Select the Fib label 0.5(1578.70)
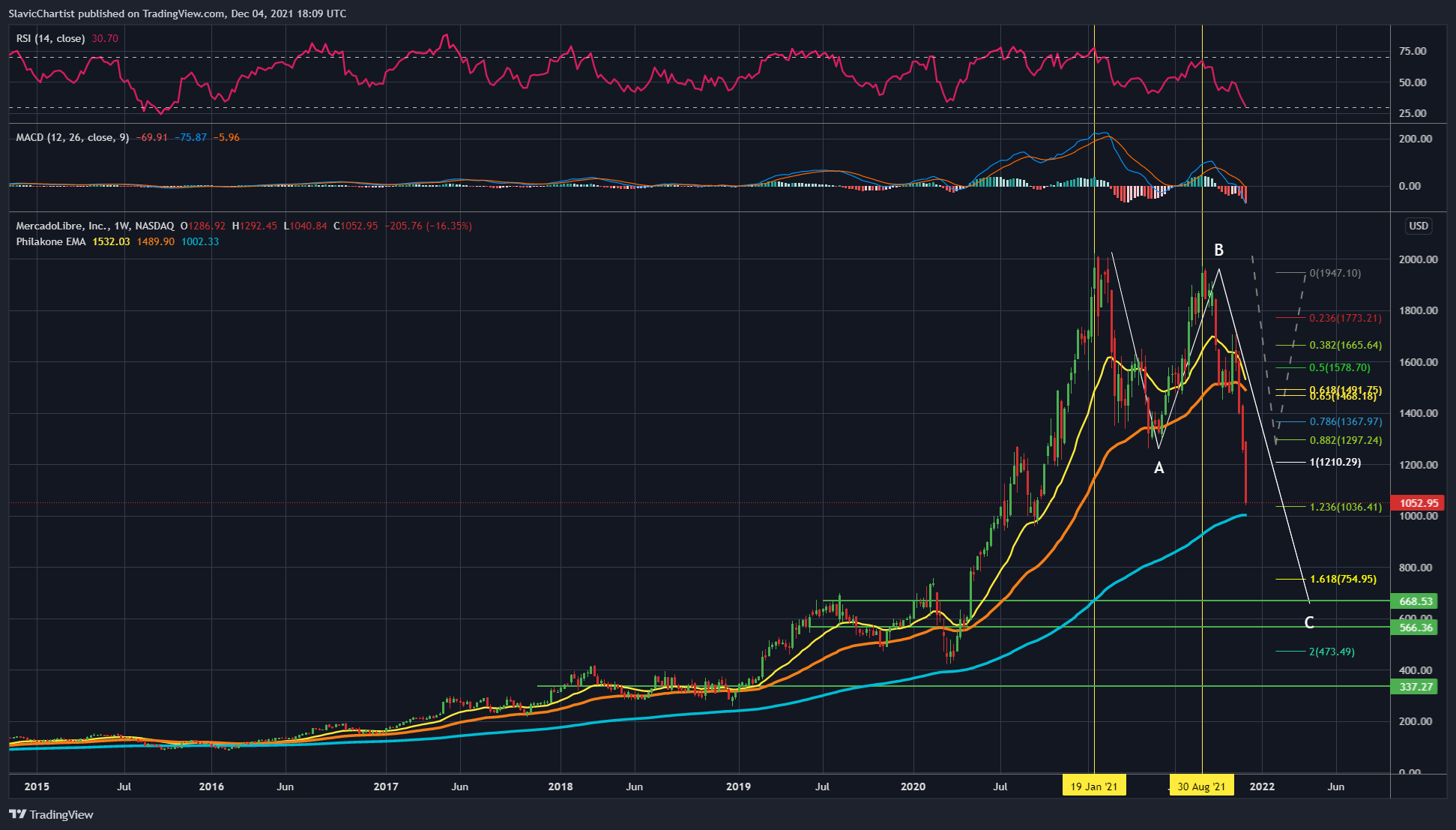This screenshot has height=830, width=1456. pyautogui.click(x=1340, y=367)
